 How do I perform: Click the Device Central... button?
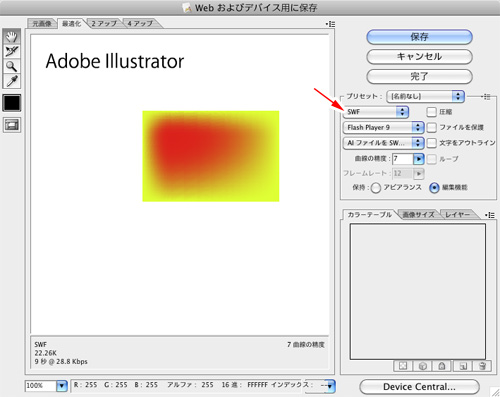coord(419,387)
